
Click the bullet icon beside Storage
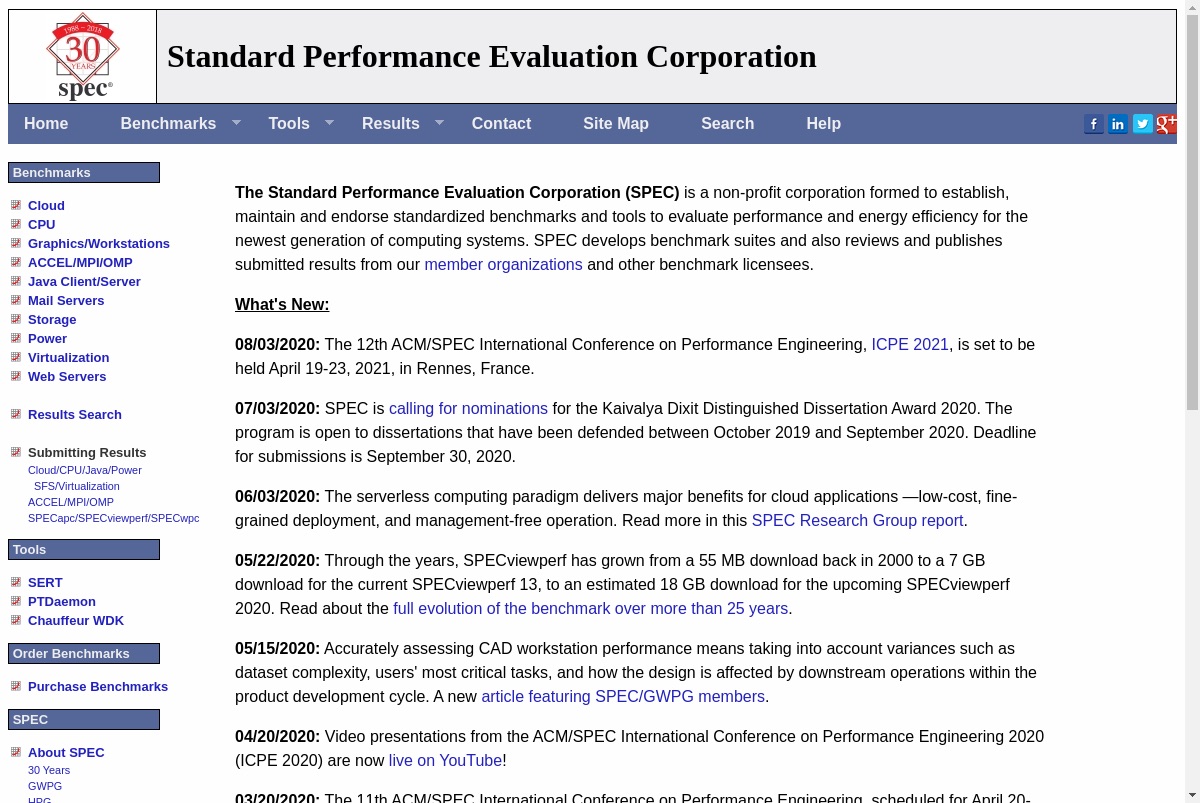click(16, 319)
